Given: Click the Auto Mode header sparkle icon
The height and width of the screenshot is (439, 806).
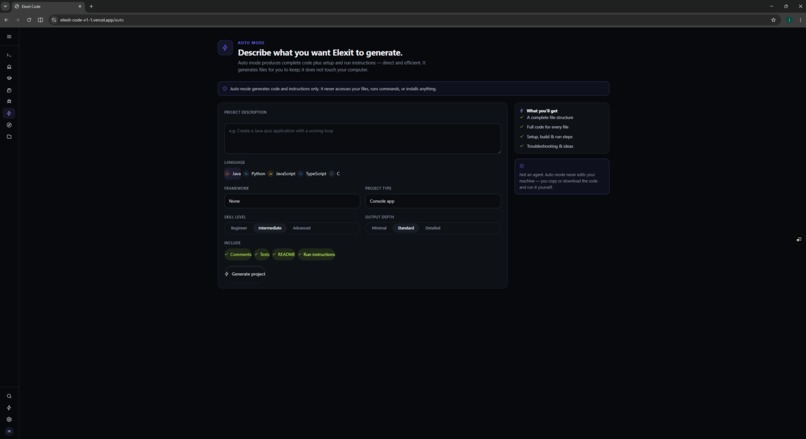Looking at the screenshot, I should coord(225,48).
